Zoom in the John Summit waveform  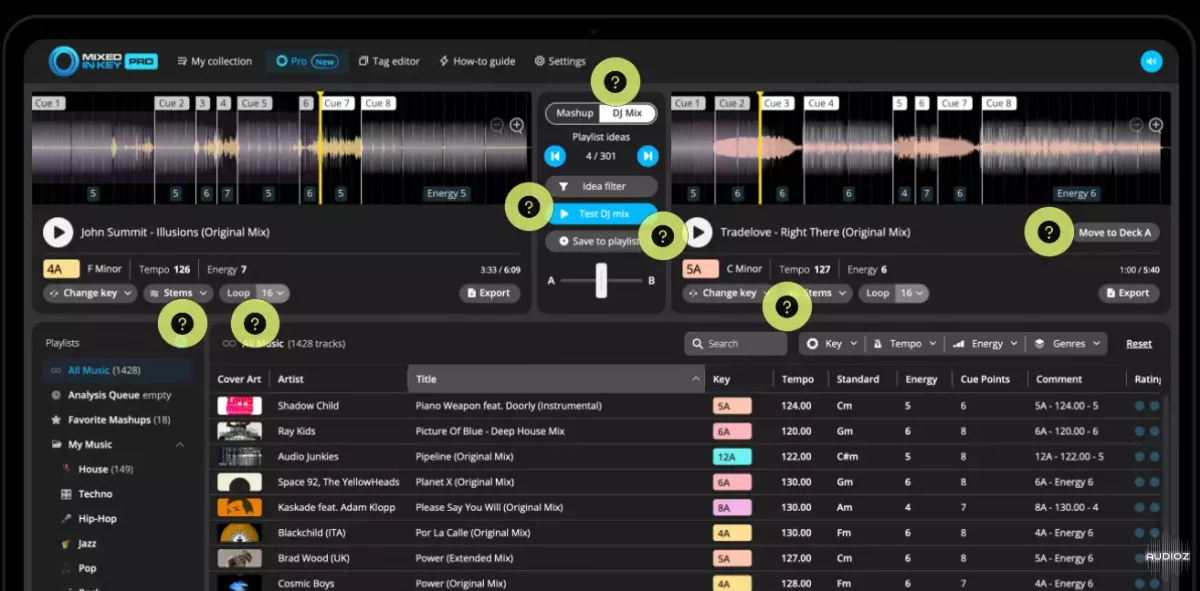click(x=517, y=125)
